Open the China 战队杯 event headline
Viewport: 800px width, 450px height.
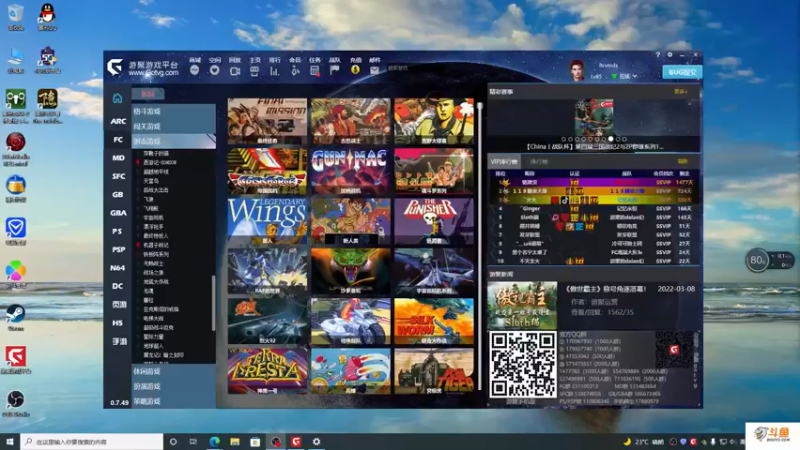tap(594, 146)
